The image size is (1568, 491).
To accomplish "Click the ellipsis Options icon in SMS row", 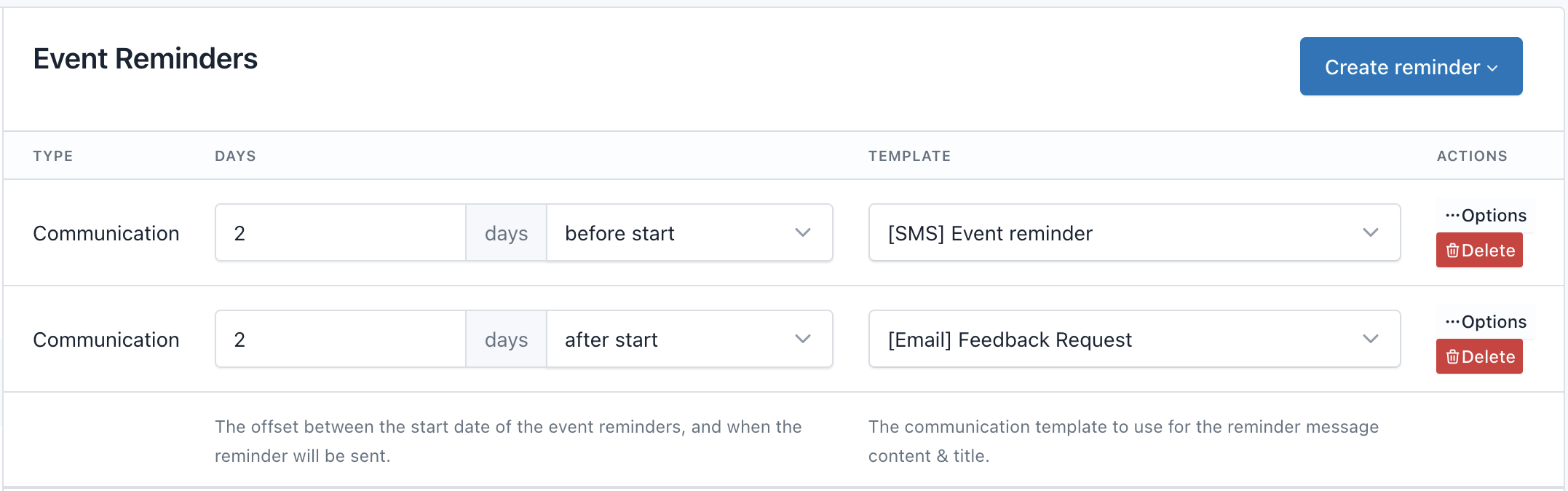I will tap(1453, 215).
